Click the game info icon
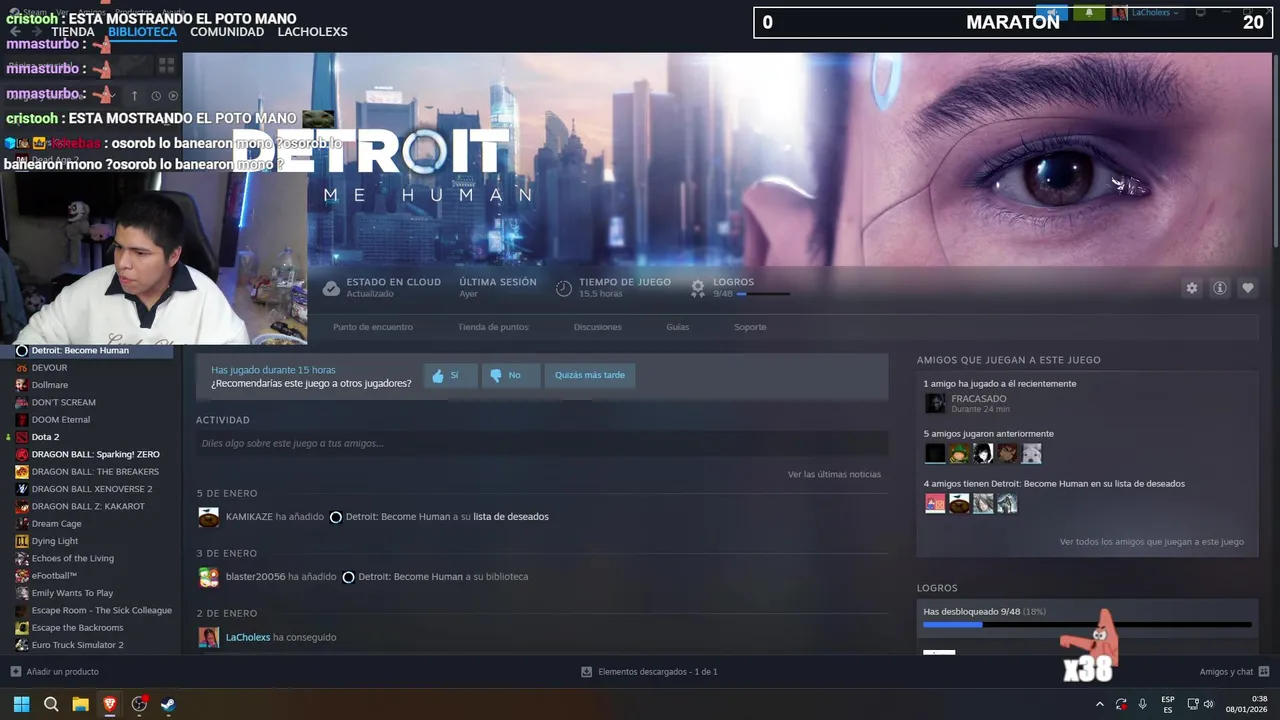Viewport: 1280px width, 720px height. pos(1220,288)
